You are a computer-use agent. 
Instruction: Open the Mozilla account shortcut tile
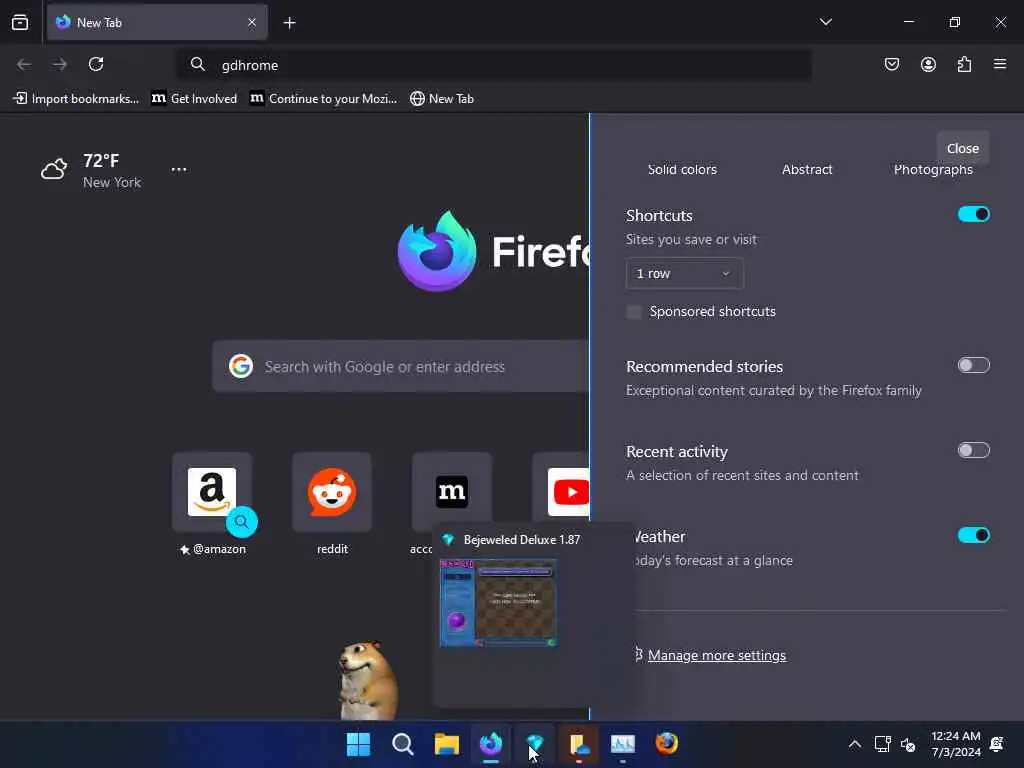(451, 492)
